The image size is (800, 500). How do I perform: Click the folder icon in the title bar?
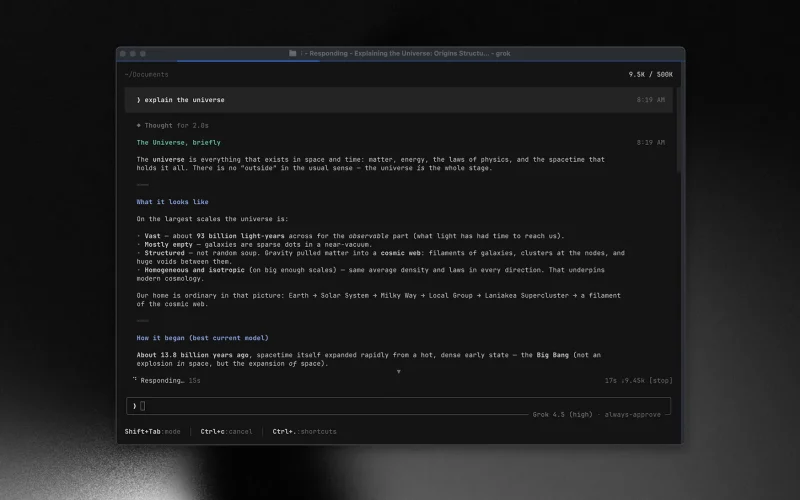pos(292,53)
